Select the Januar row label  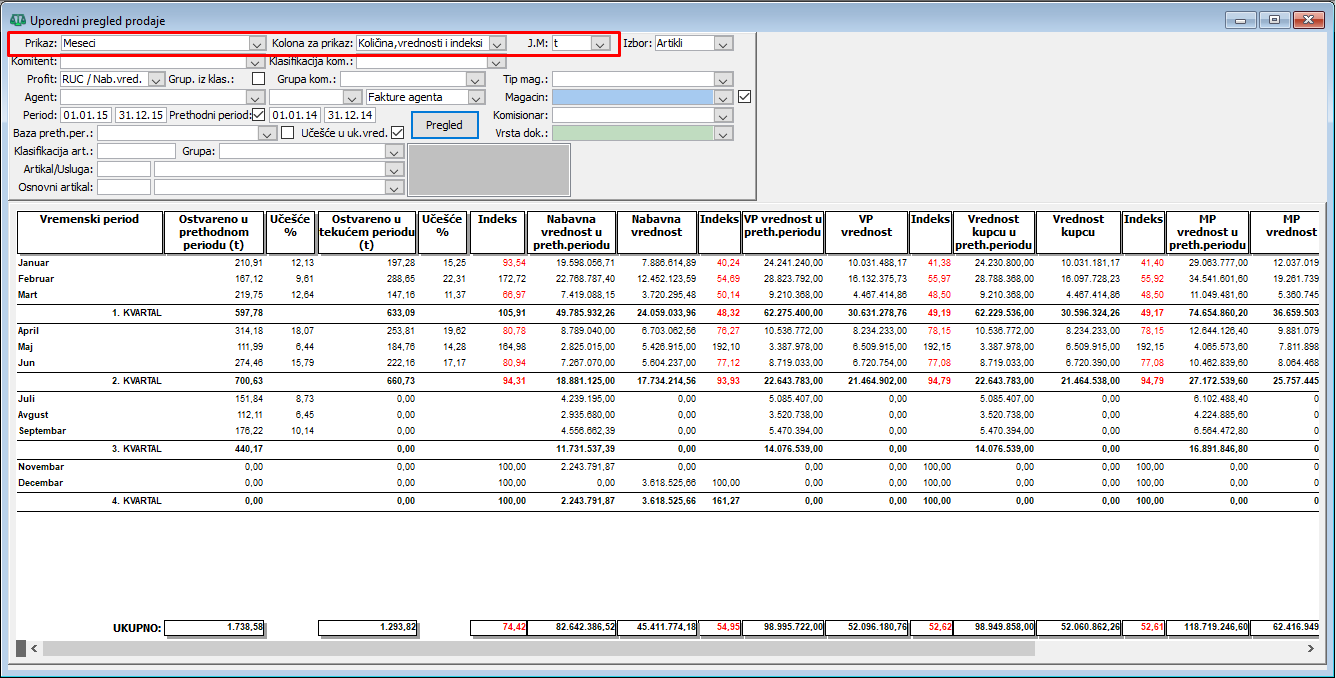pos(34,262)
